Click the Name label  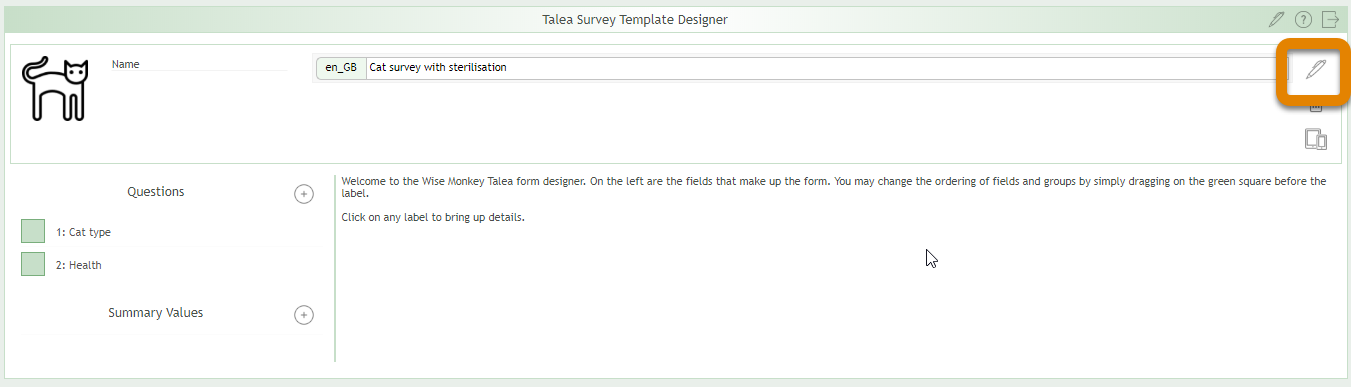(x=126, y=64)
